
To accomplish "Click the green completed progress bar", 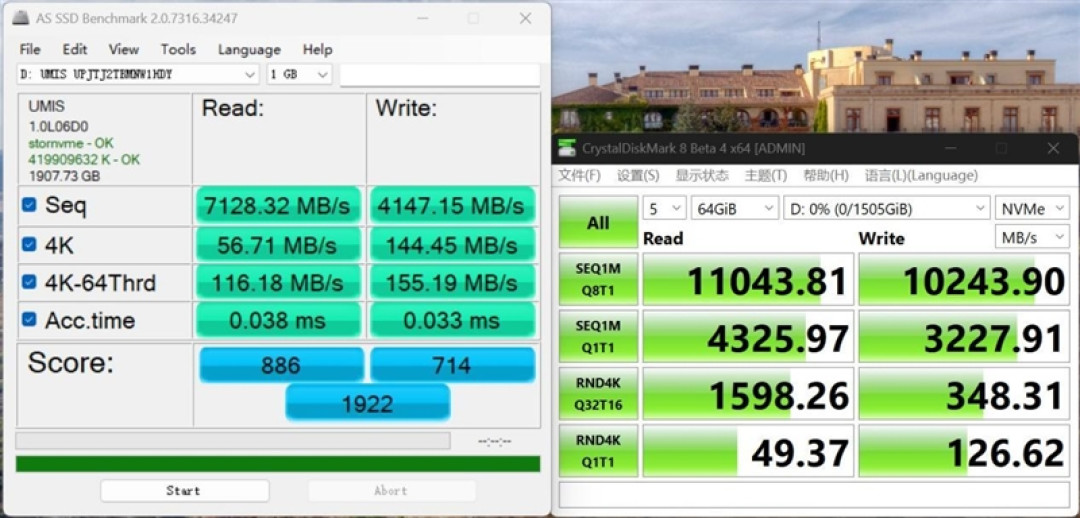I will pos(278,464).
